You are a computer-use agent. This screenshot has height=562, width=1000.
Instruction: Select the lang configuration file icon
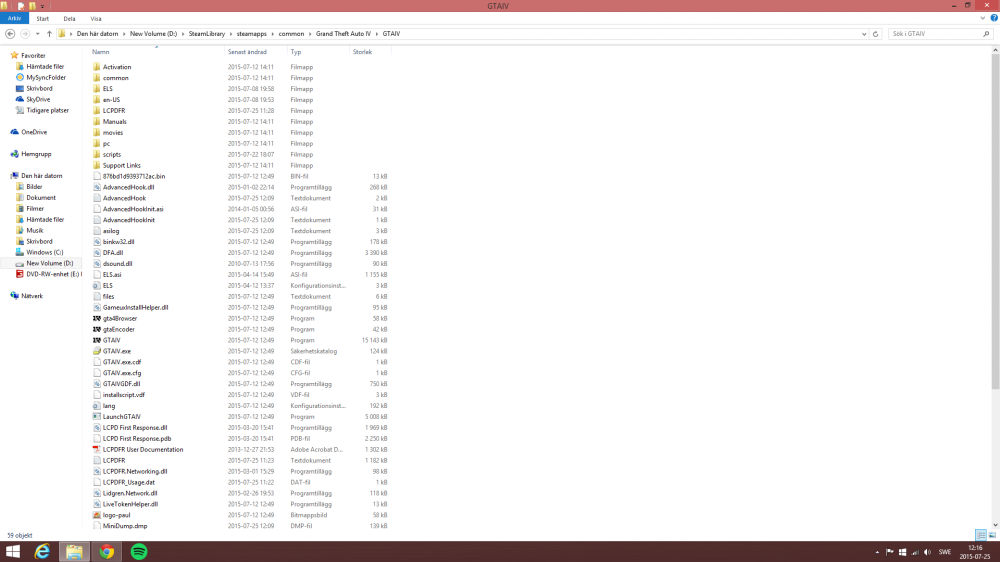pos(97,406)
